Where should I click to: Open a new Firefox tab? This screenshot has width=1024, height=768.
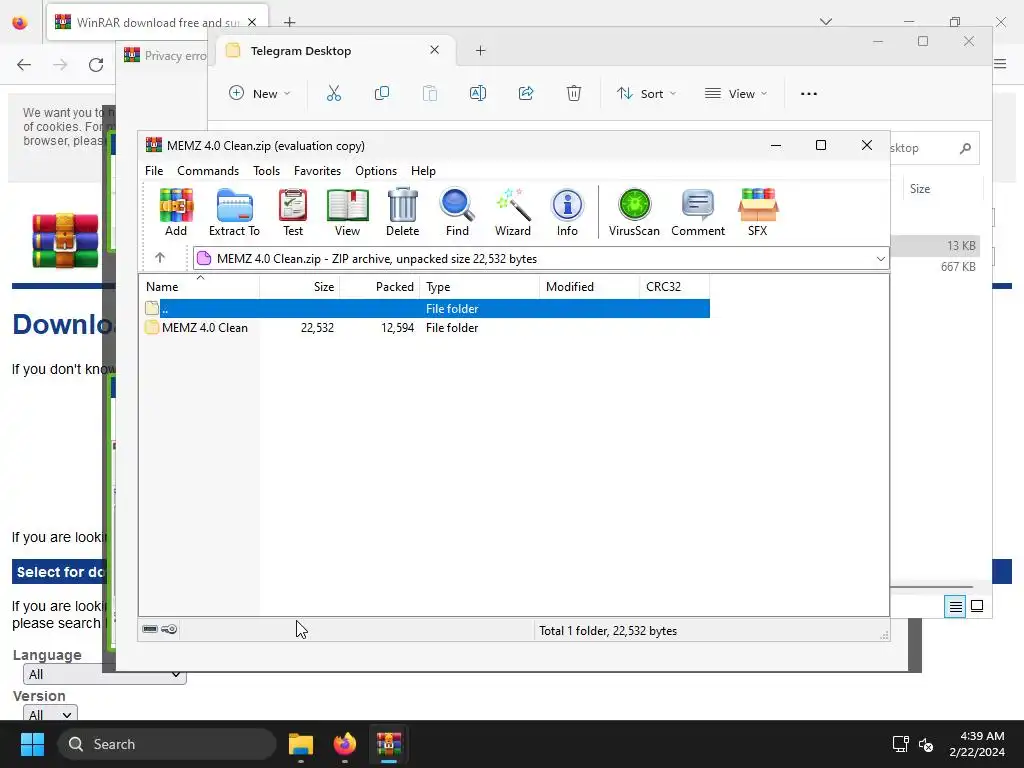tap(289, 22)
